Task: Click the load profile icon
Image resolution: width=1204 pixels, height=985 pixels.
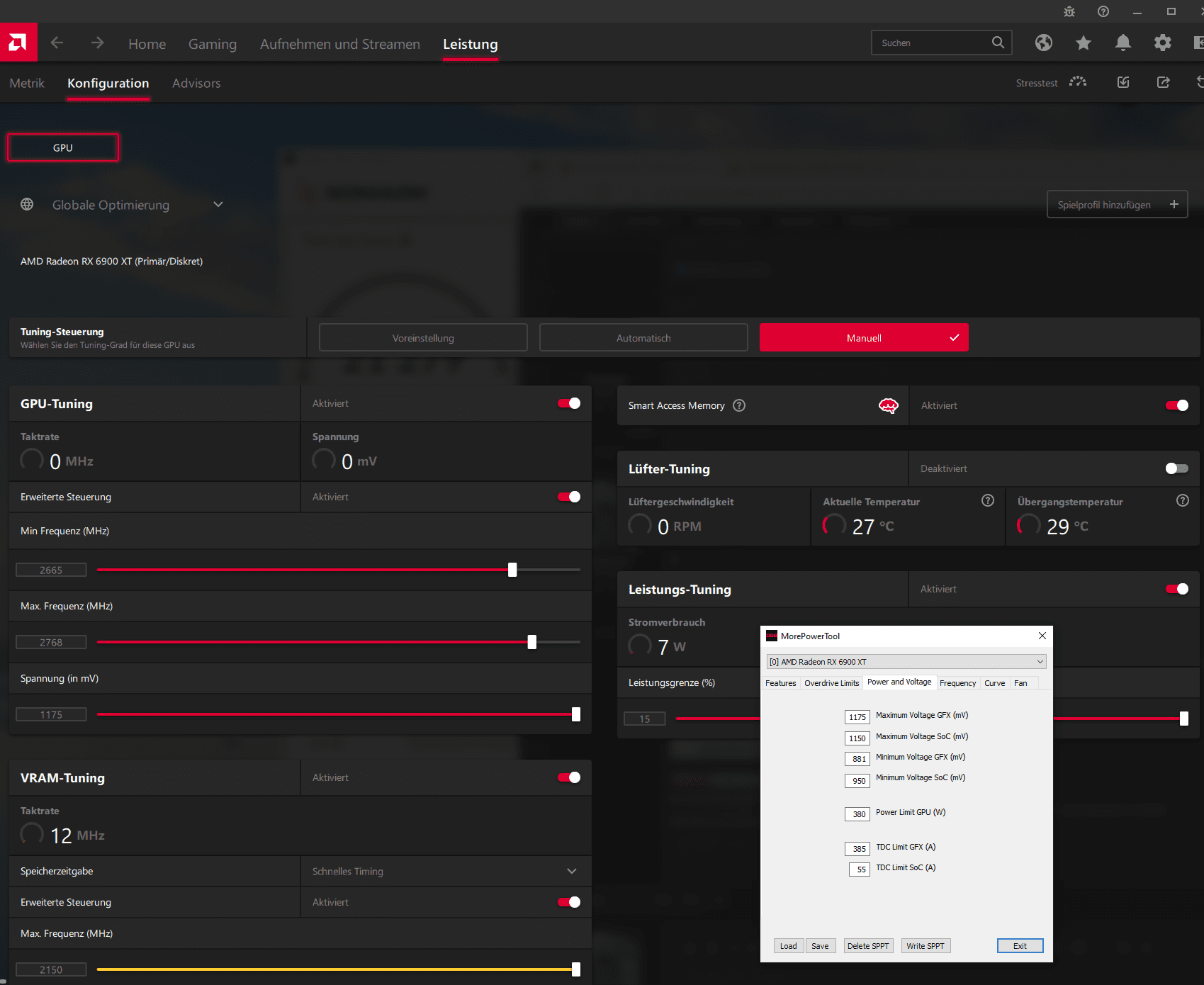Action: 1123,82
